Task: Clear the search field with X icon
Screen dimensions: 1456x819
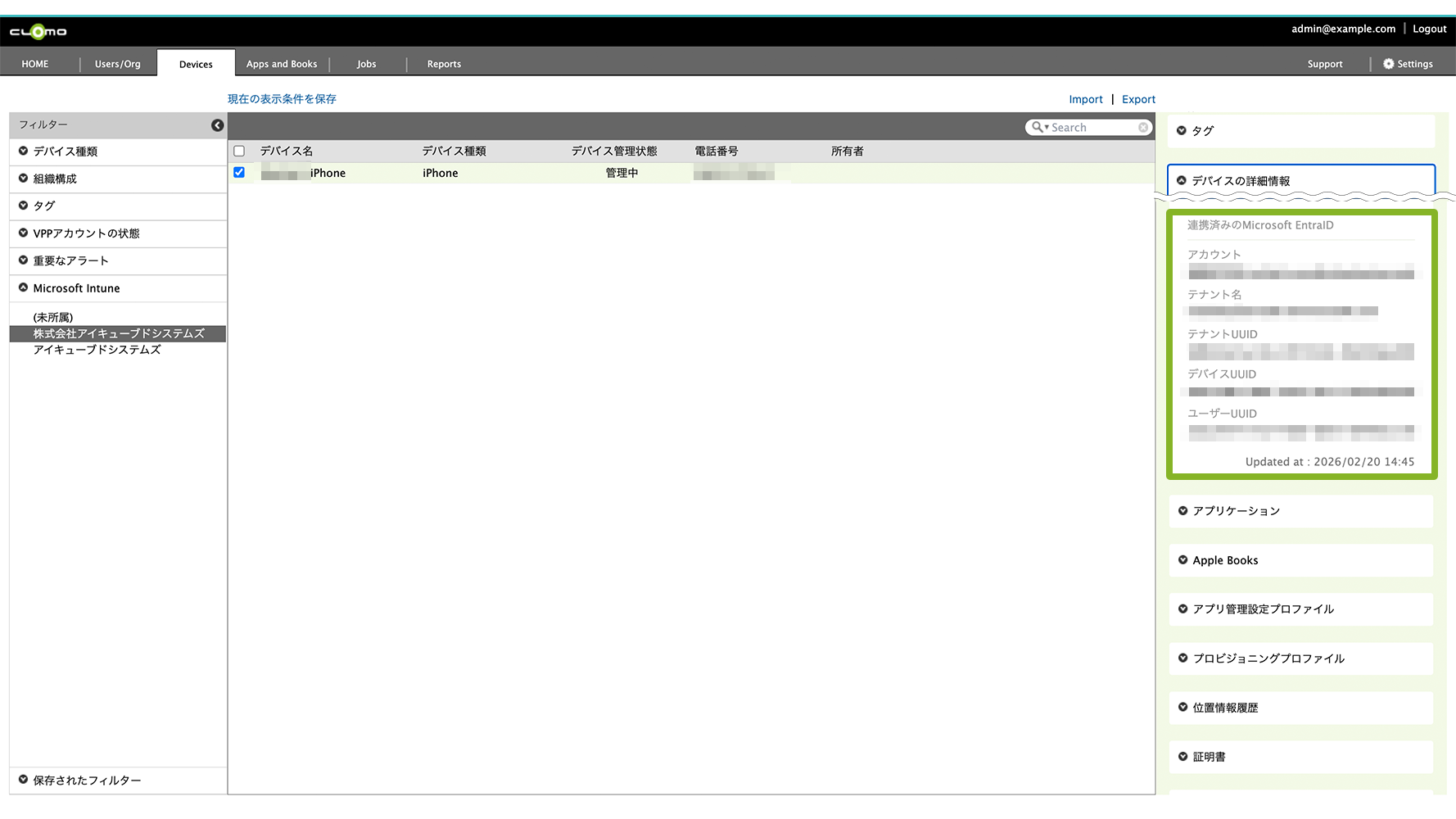Action: point(1143,128)
